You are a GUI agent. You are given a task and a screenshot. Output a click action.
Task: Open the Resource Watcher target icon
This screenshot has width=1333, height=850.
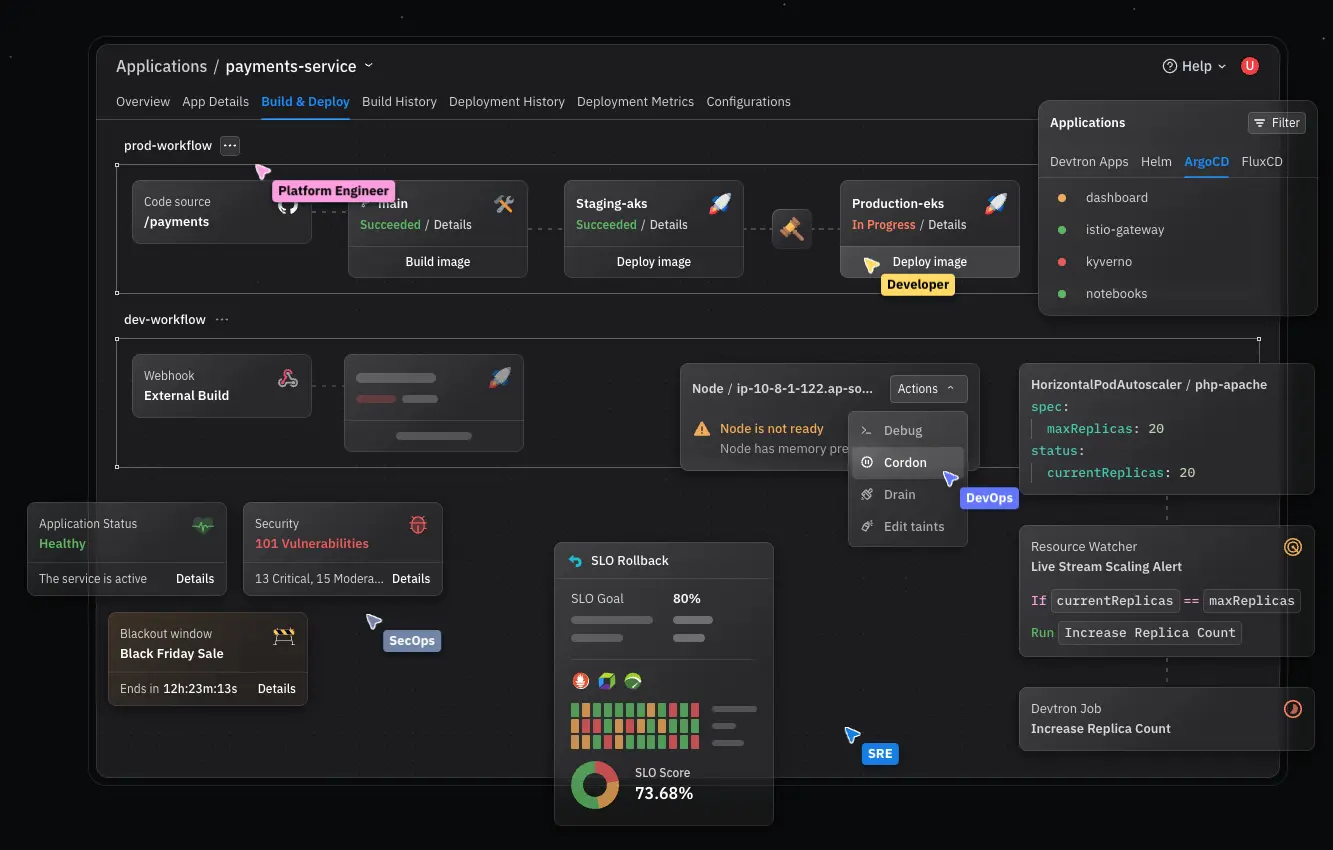pos(1293,547)
